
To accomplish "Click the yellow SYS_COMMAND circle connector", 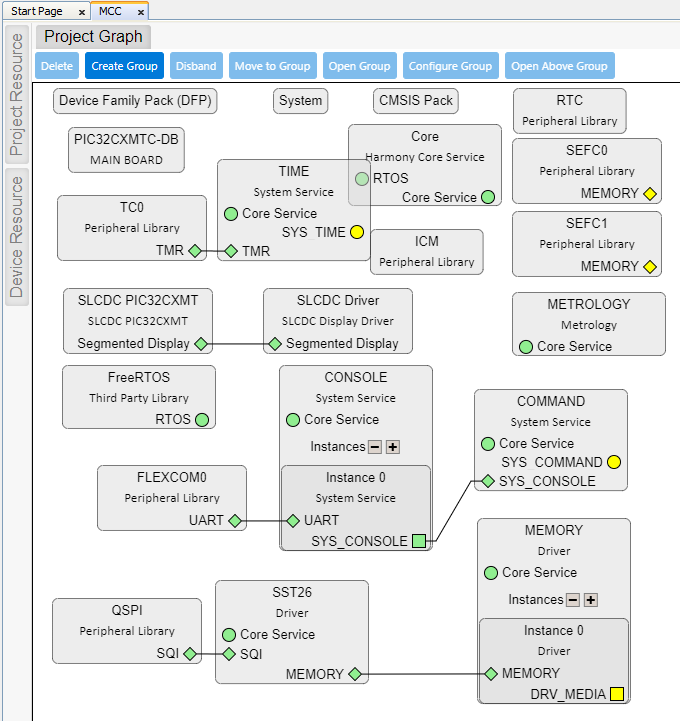I will click(614, 462).
